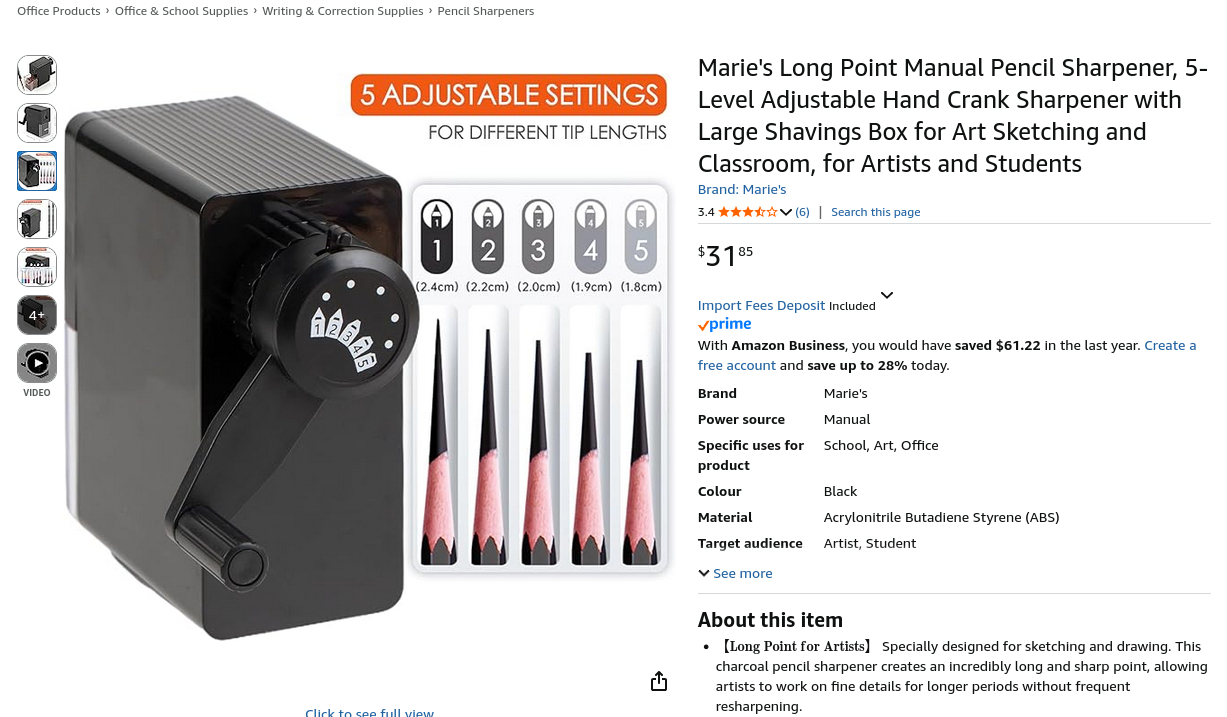Select the highlighted third product thumbnail

[37, 171]
